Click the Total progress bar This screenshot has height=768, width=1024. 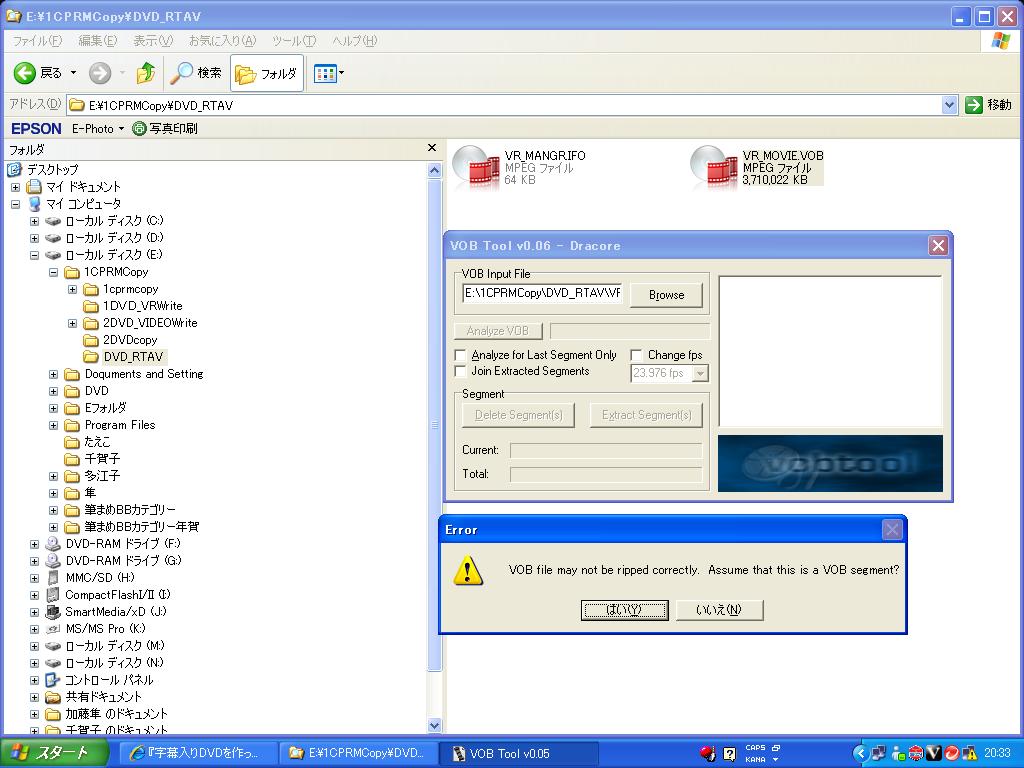pyautogui.click(x=605, y=474)
